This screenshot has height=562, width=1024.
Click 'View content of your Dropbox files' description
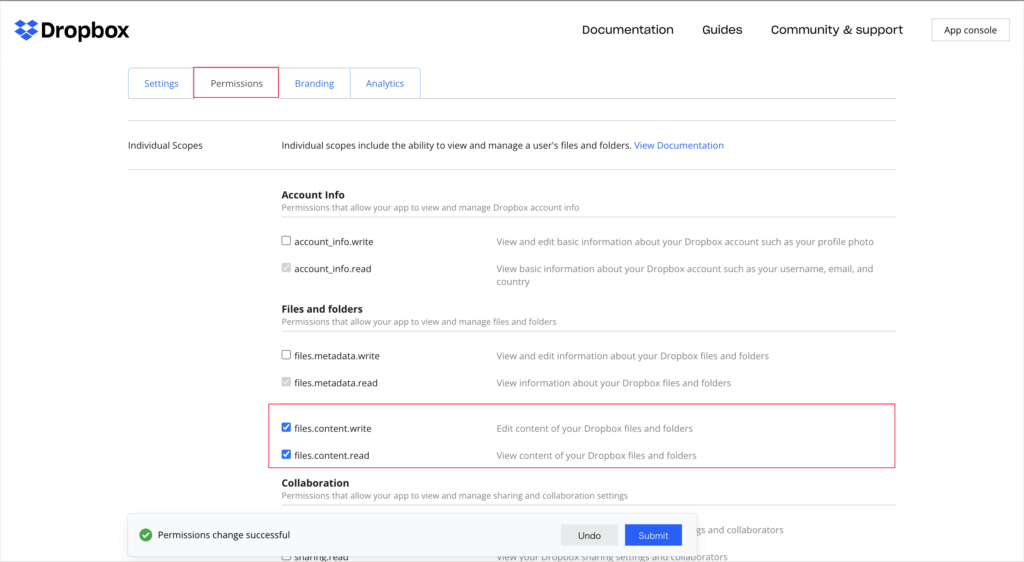coord(596,456)
